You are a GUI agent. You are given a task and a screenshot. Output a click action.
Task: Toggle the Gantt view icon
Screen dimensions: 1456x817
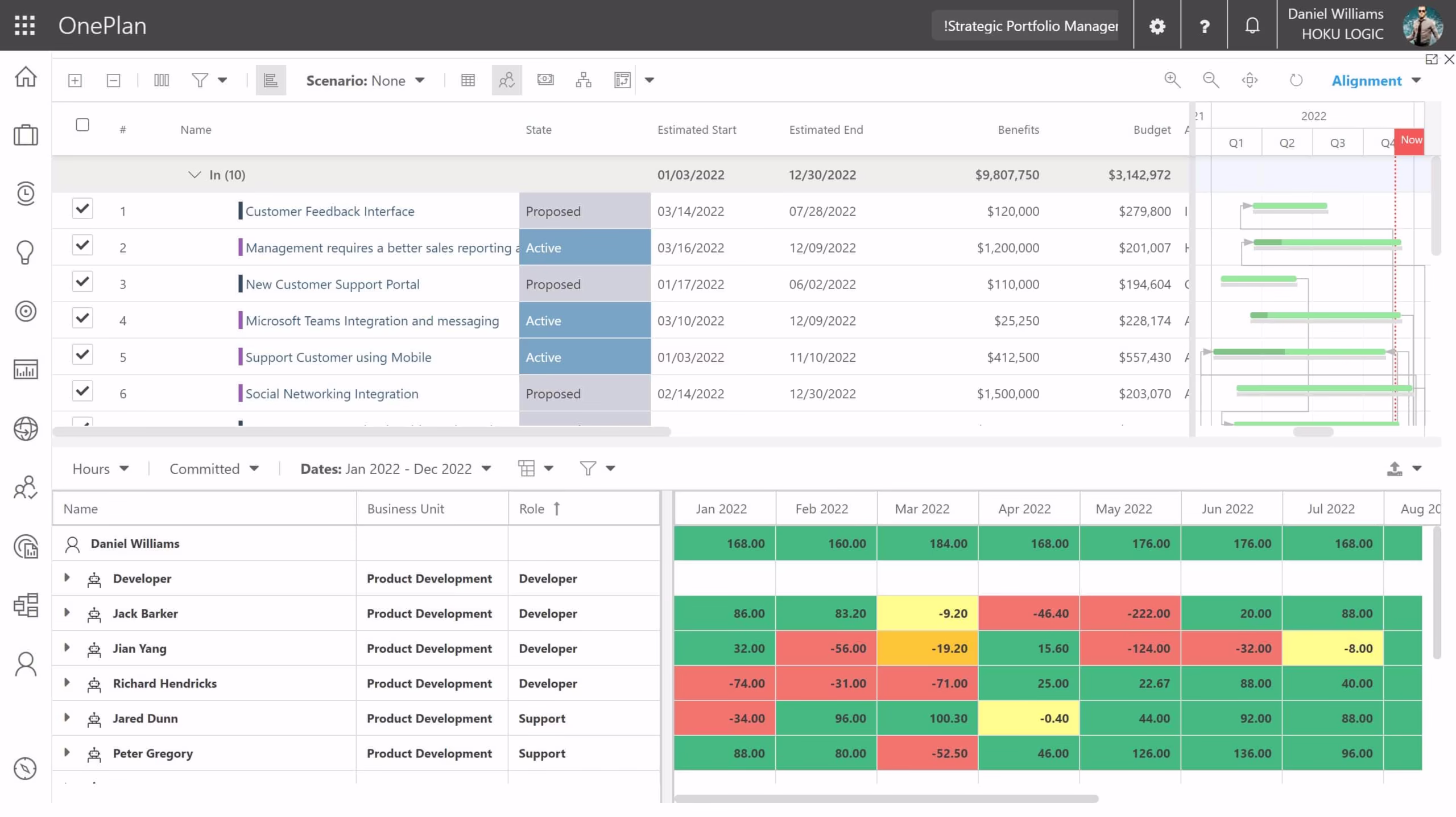click(x=271, y=80)
